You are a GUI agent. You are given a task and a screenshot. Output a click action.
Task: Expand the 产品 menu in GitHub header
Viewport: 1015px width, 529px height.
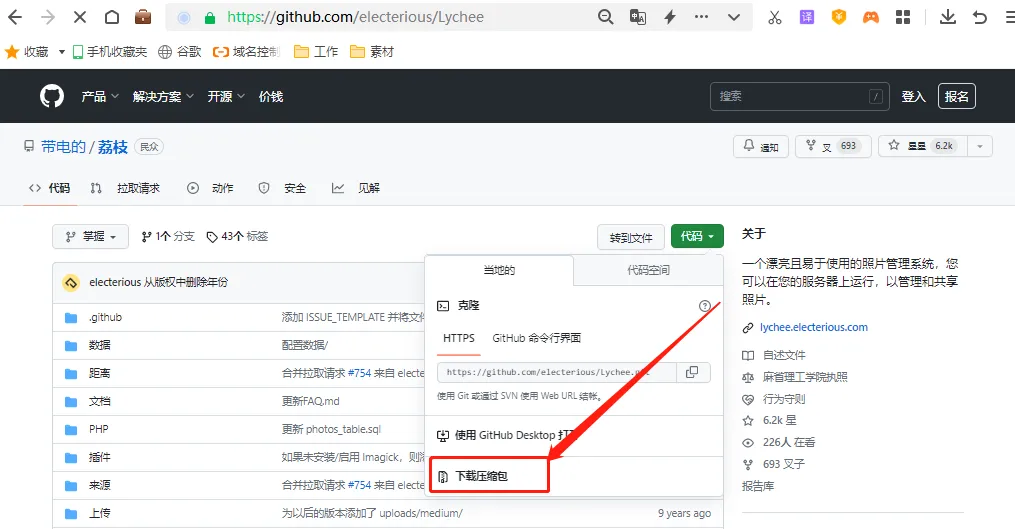[x=100, y=96]
